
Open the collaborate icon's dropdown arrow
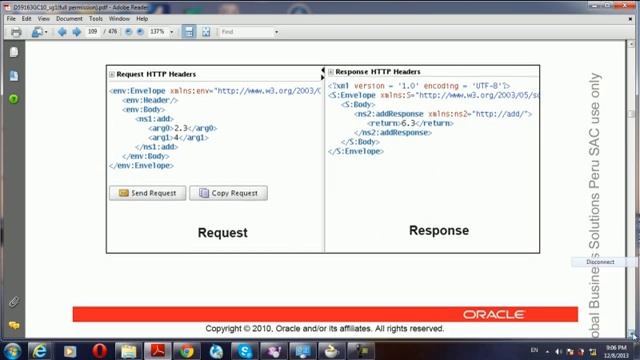(x=46, y=32)
